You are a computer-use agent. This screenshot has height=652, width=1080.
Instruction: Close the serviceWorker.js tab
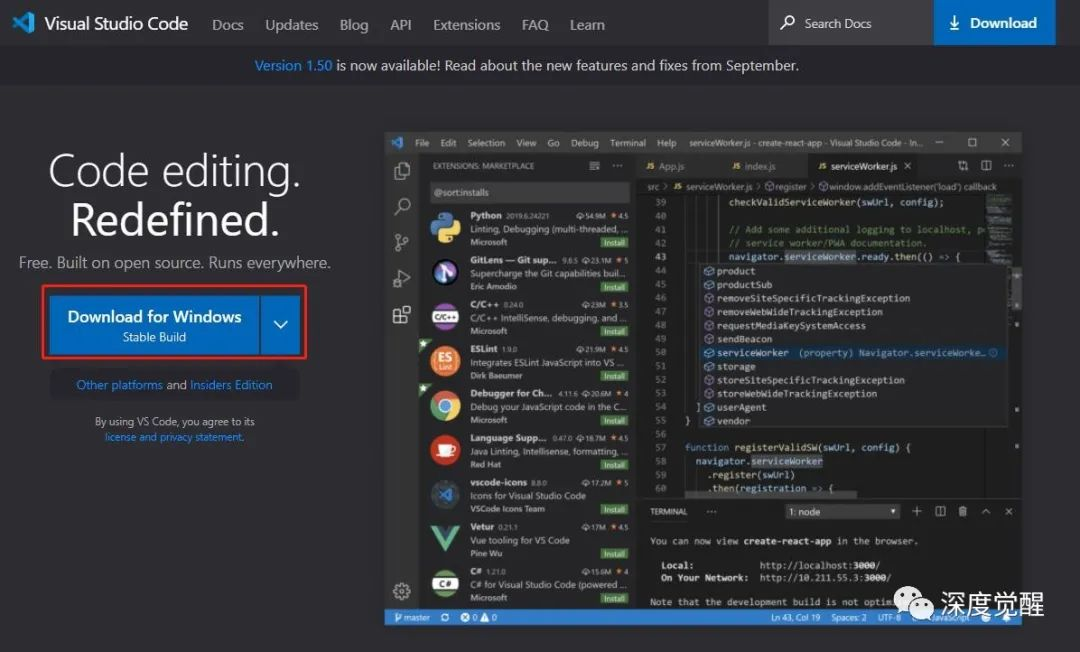pos(908,166)
